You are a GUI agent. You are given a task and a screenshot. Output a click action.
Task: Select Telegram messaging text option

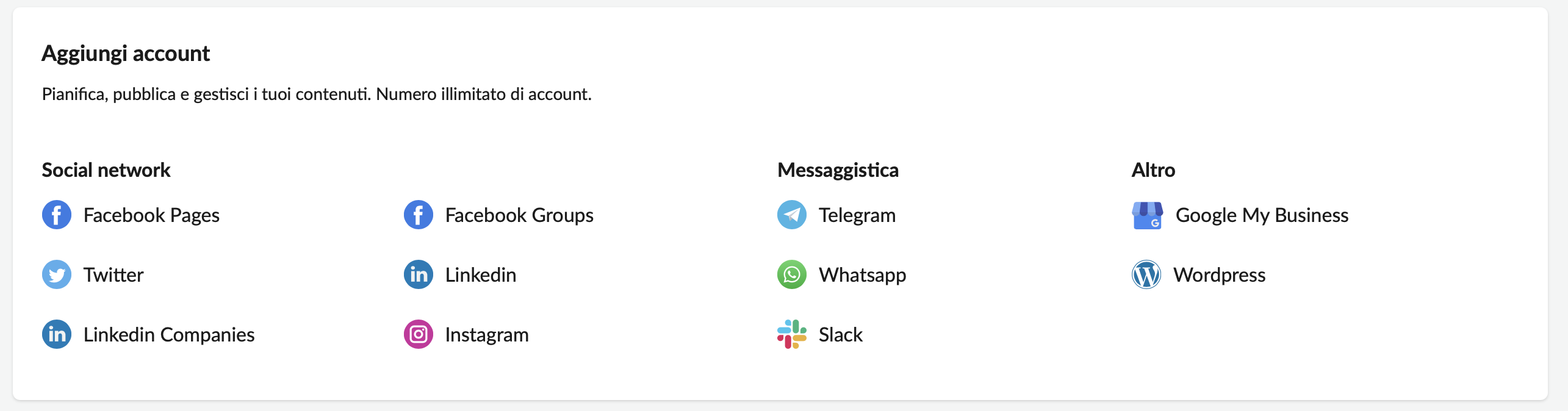click(x=857, y=215)
